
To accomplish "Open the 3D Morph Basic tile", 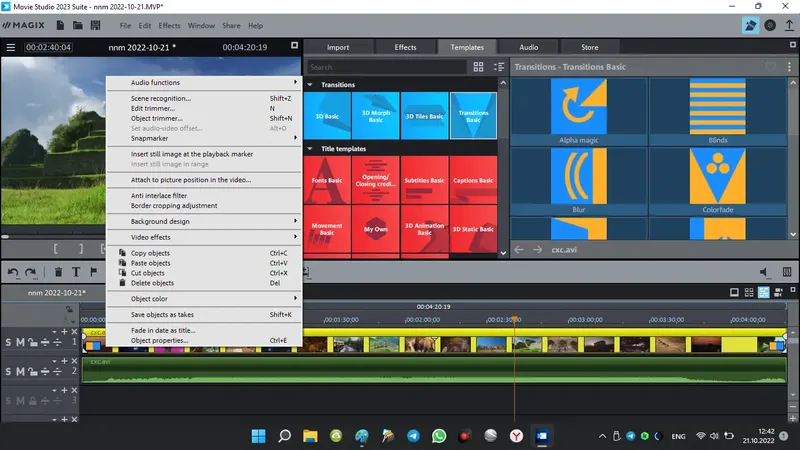I will [376, 116].
